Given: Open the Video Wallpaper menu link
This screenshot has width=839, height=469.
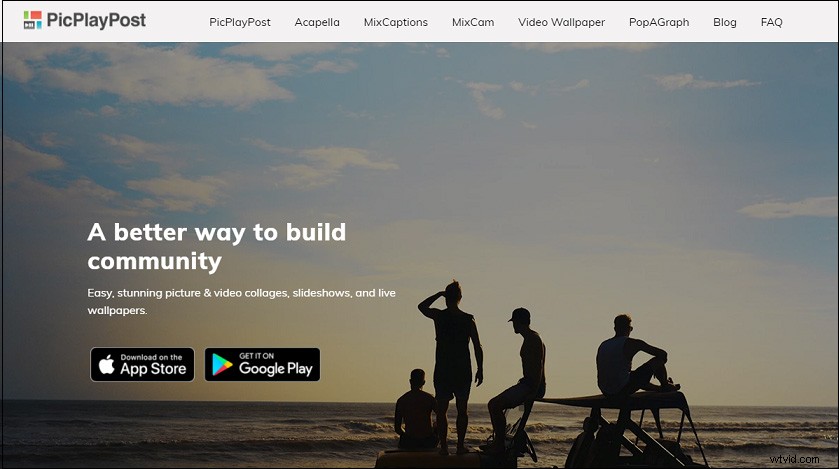Looking at the screenshot, I should 561,22.
